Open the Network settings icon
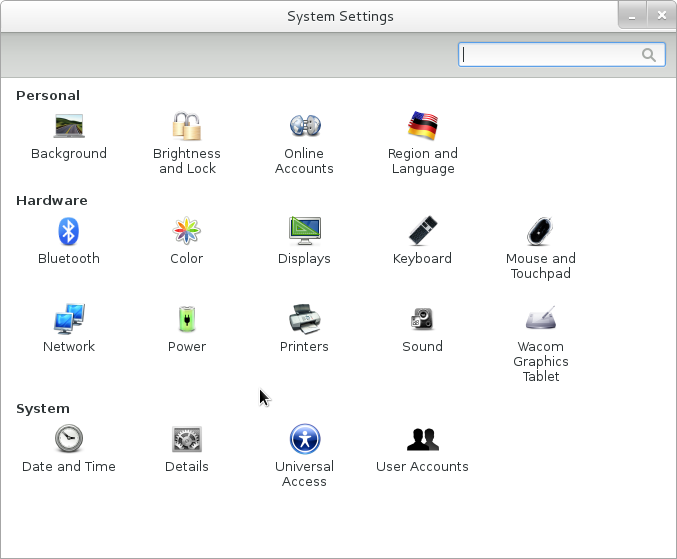 (x=69, y=319)
